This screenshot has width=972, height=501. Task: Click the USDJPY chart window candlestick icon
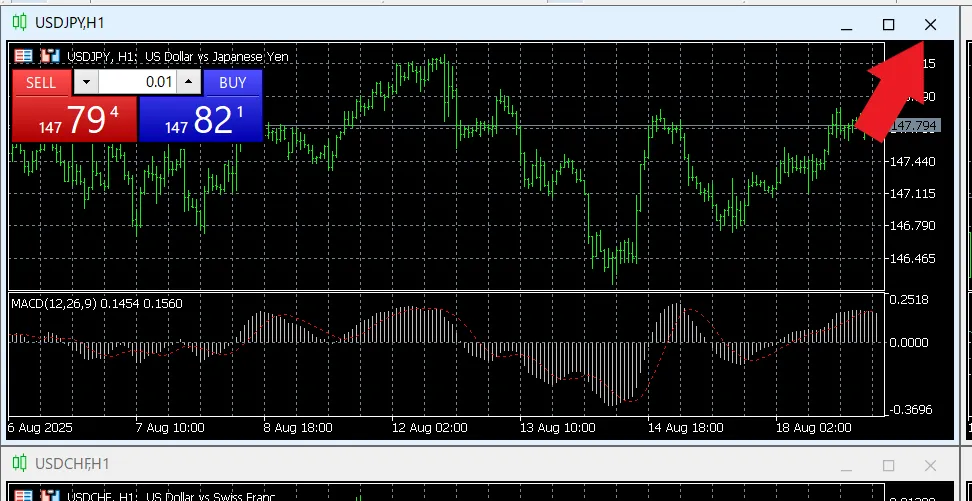20,23
